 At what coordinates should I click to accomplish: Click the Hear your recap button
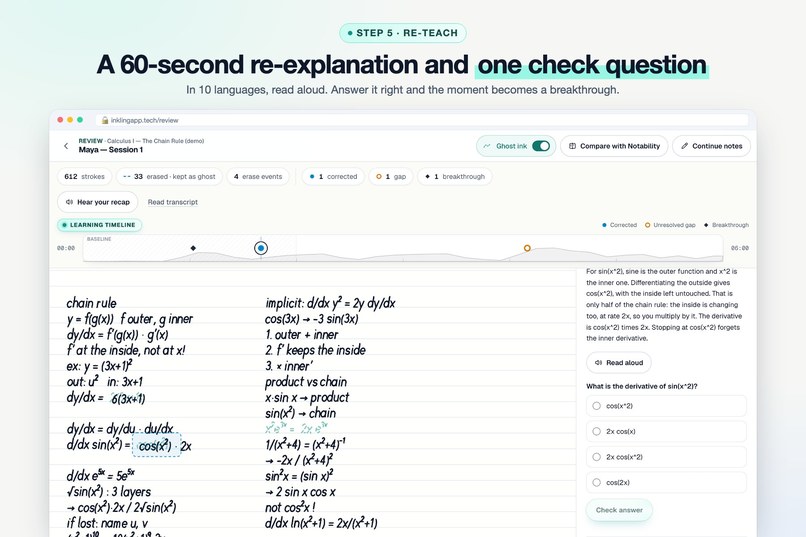pos(98,202)
